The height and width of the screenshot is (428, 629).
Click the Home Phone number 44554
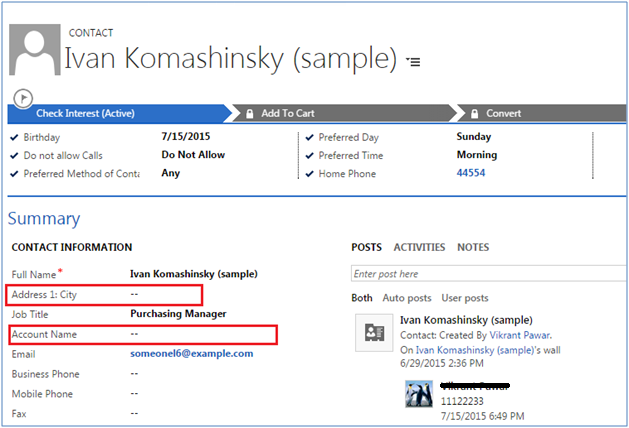click(x=471, y=173)
